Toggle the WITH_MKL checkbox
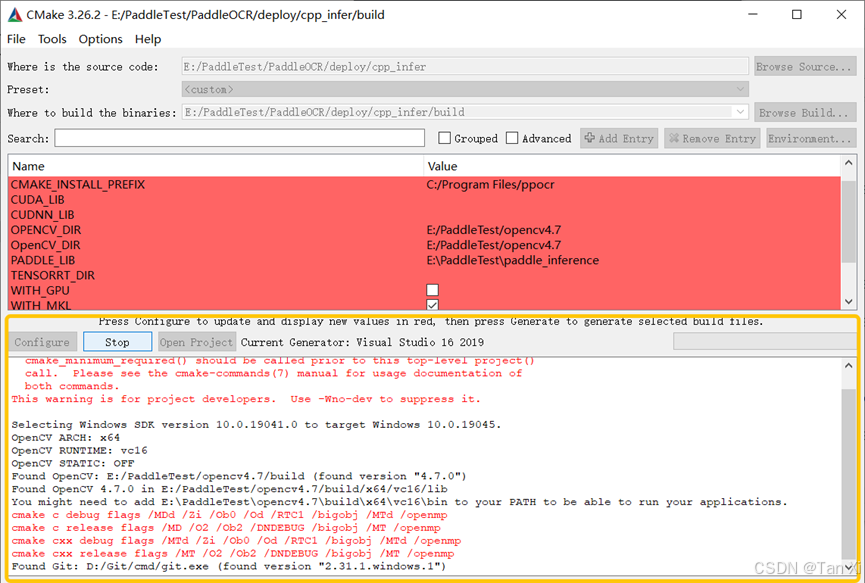 click(x=432, y=304)
